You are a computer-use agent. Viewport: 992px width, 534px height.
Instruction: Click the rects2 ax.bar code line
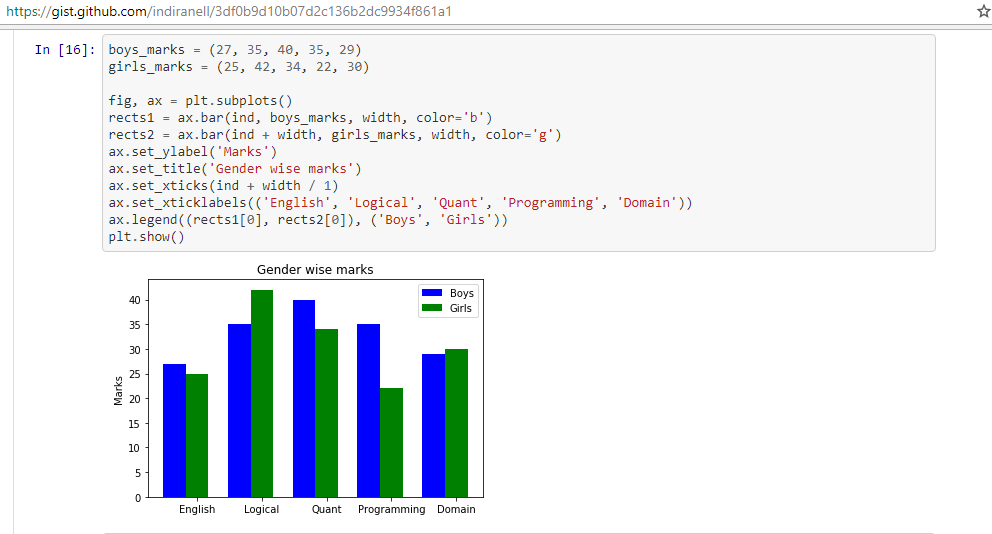(335, 135)
